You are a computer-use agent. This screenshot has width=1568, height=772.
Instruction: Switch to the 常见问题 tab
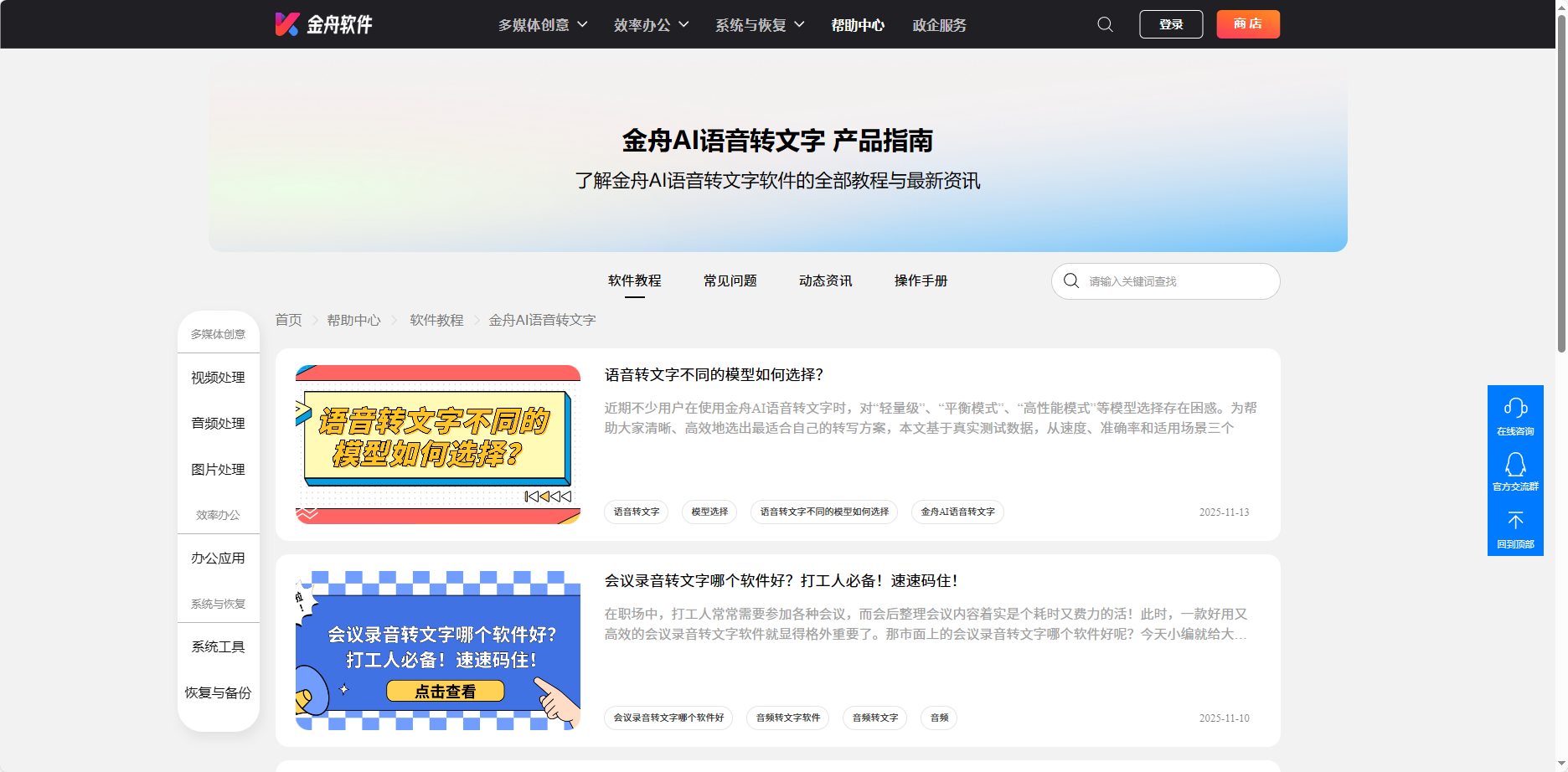(x=730, y=280)
